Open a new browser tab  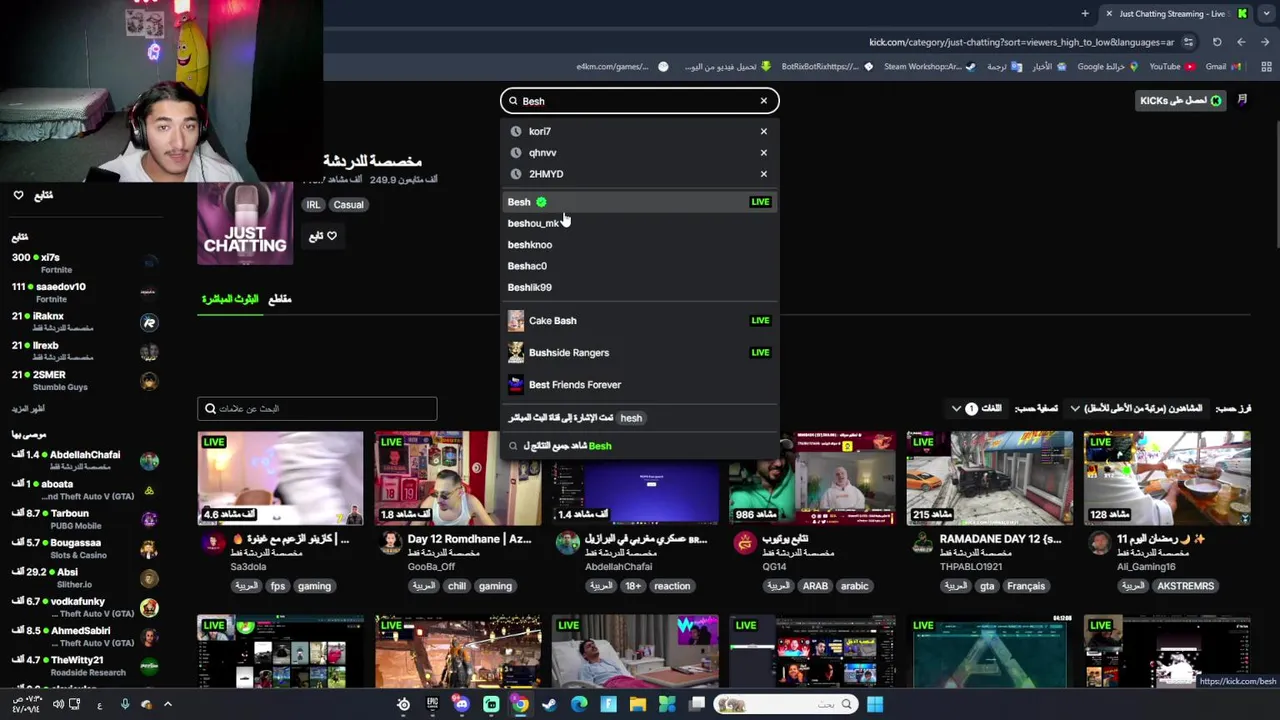[1085, 14]
